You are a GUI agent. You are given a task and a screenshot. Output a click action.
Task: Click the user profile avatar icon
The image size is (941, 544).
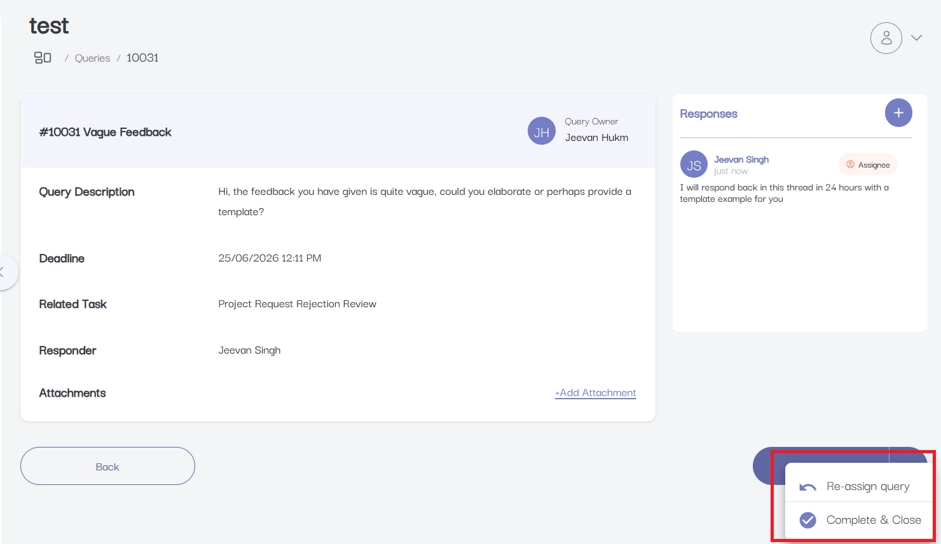point(886,38)
